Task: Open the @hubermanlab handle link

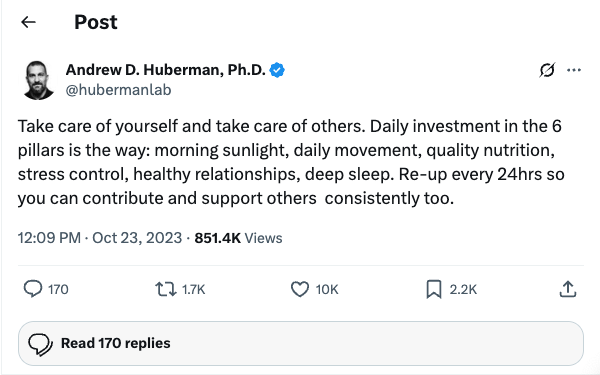Action: pos(118,90)
